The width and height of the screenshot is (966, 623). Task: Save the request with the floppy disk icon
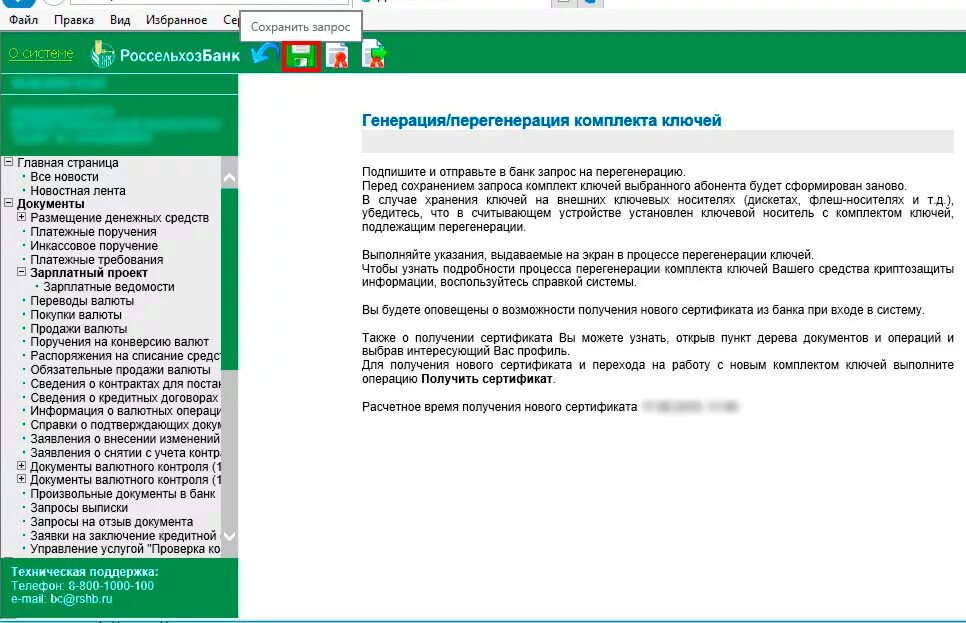(301, 56)
